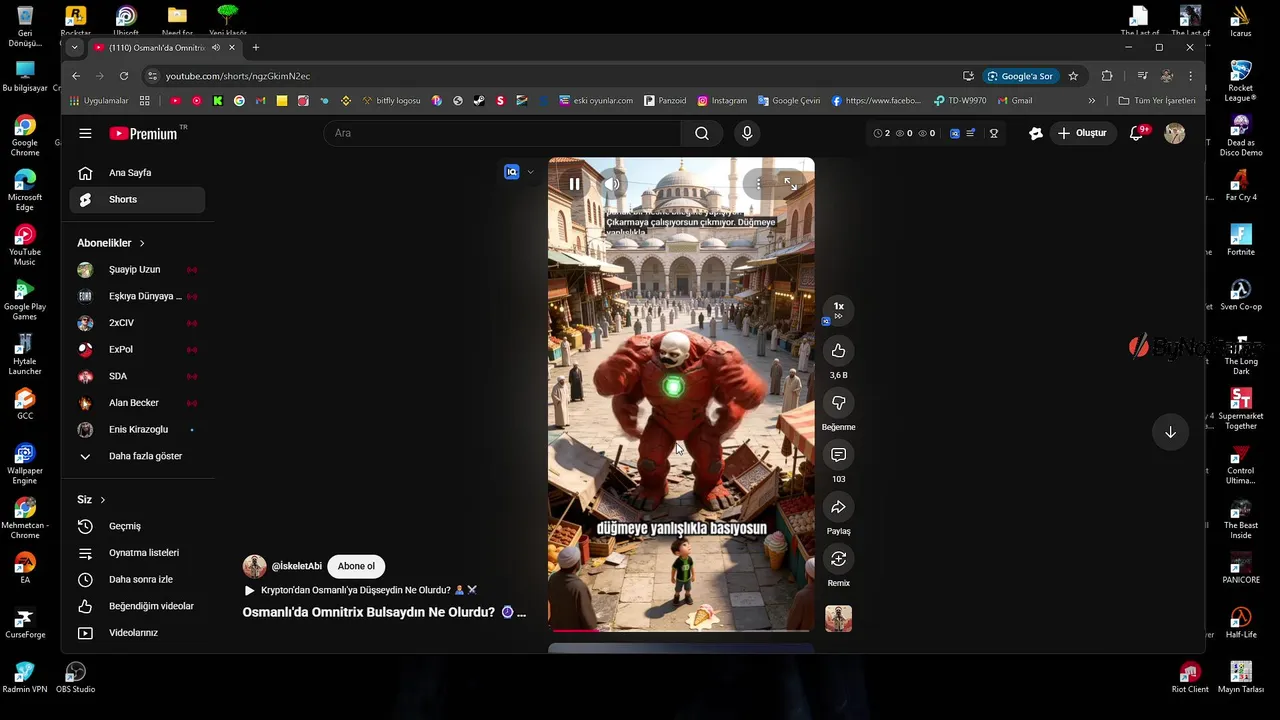1280x720 pixels.
Task: Toggle the blue extension icon in YouTube header
Action: click(955, 133)
